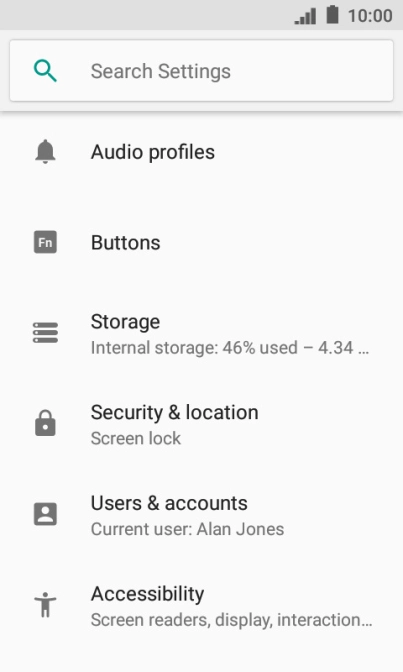Tap the Screen lock subtitle
The height and width of the screenshot is (672, 403).
point(136,438)
